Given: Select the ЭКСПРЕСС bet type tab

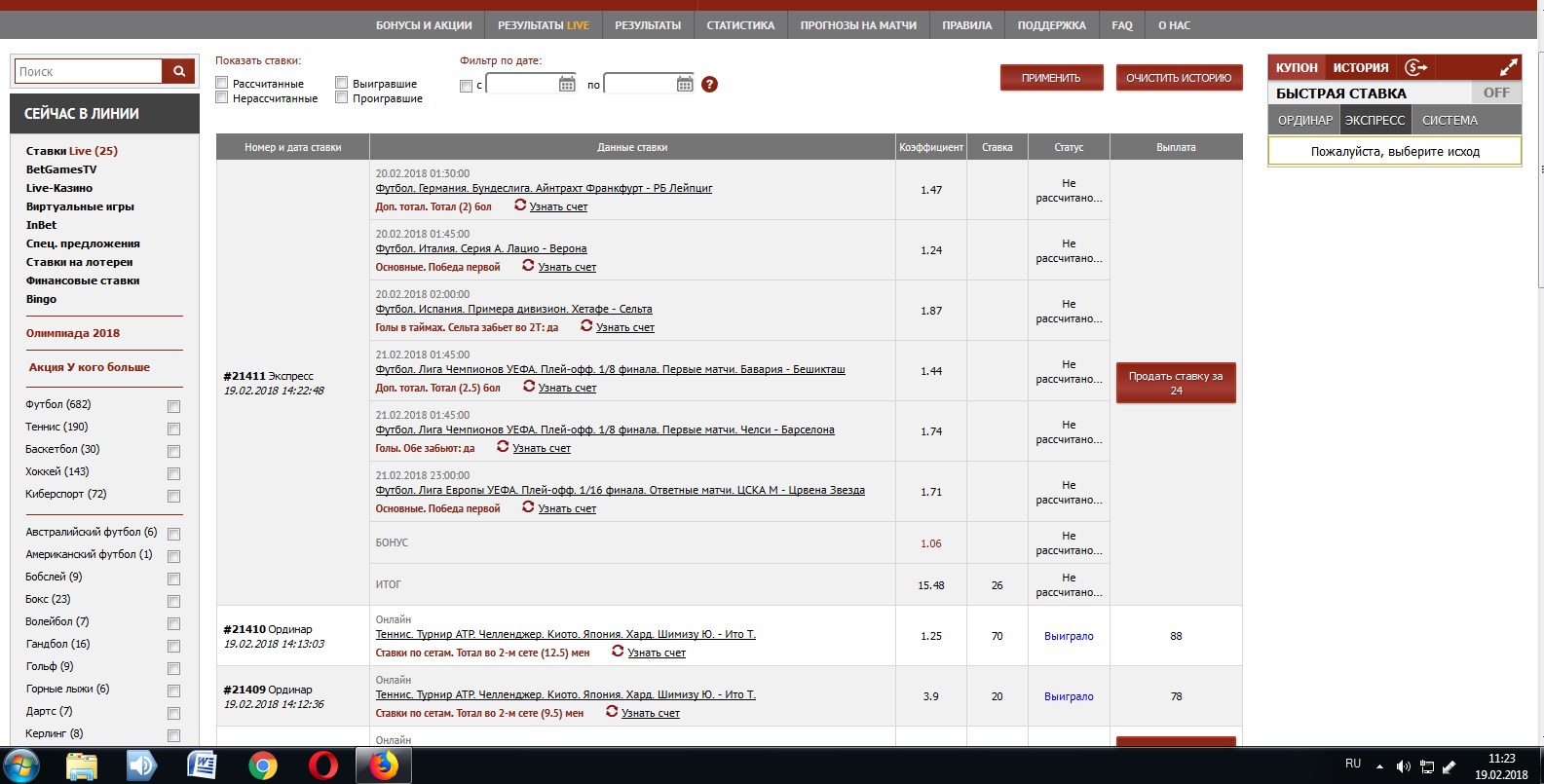Looking at the screenshot, I should tap(1375, 120).
